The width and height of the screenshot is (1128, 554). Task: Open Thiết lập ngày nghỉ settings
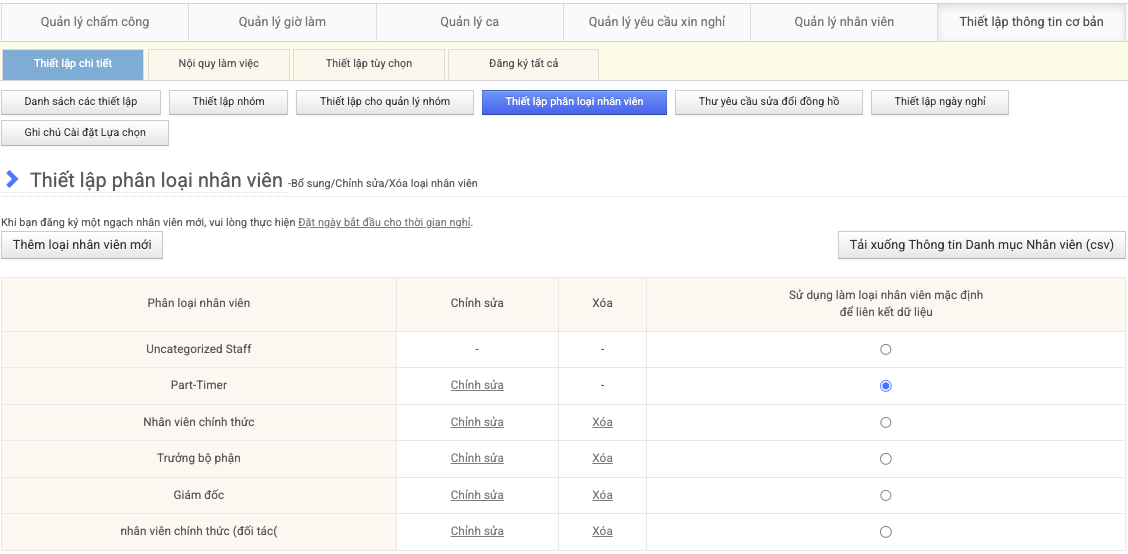(x=939, y=102)
